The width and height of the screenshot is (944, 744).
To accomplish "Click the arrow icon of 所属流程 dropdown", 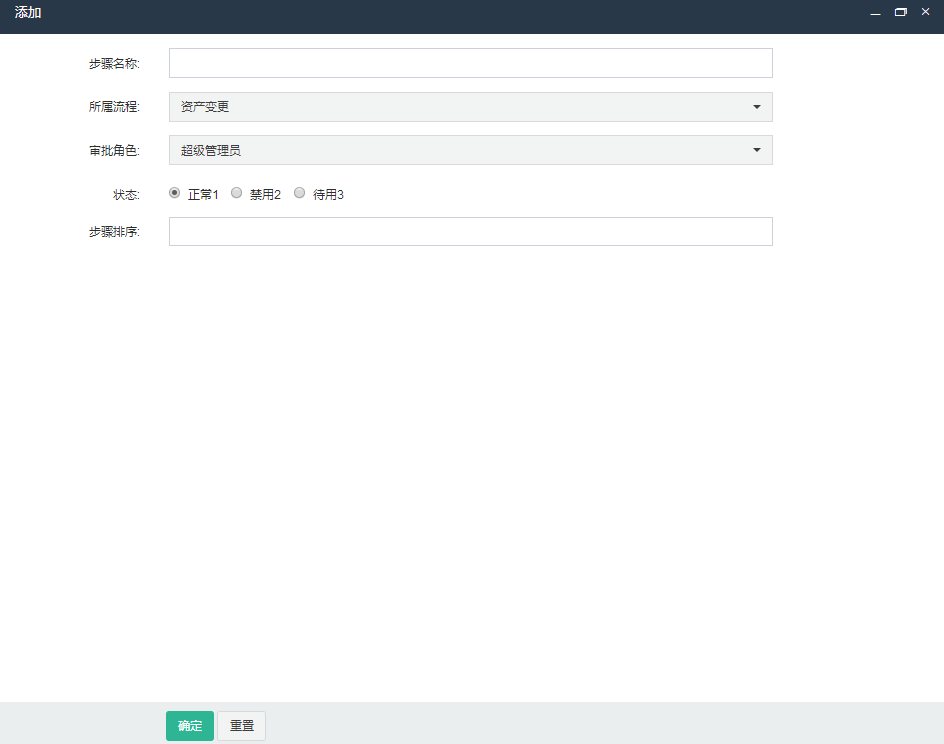I will (x=756, y=107).
